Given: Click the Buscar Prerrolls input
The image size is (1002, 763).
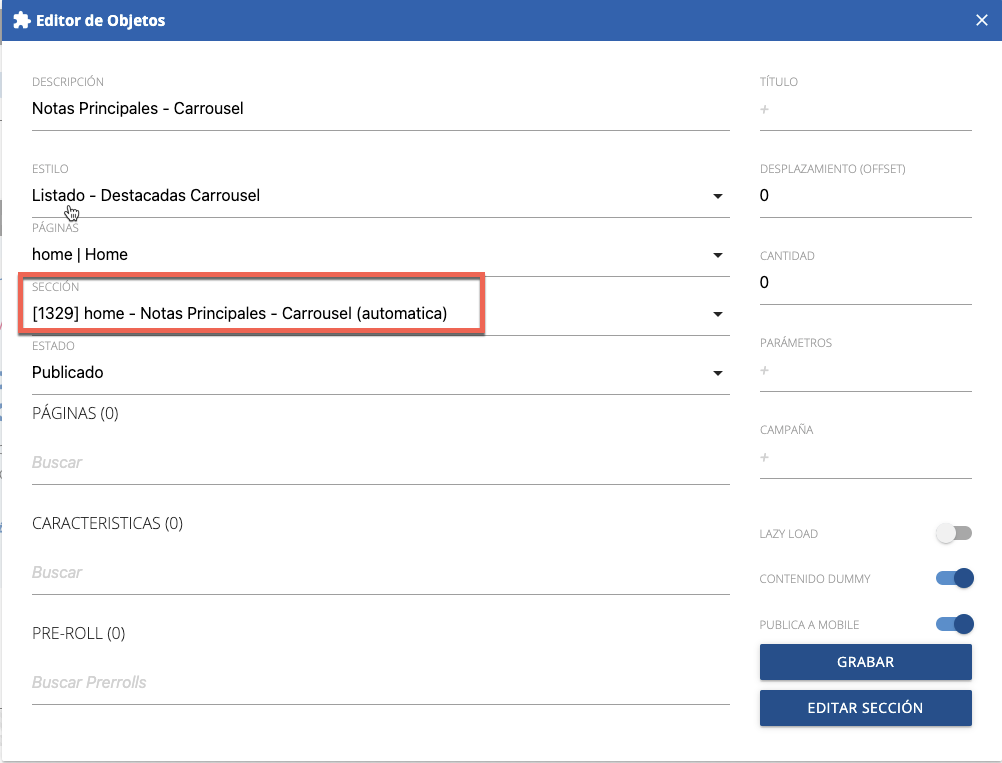Looking at the screenshot, I should pyautogui.click(x=380, y=683).
